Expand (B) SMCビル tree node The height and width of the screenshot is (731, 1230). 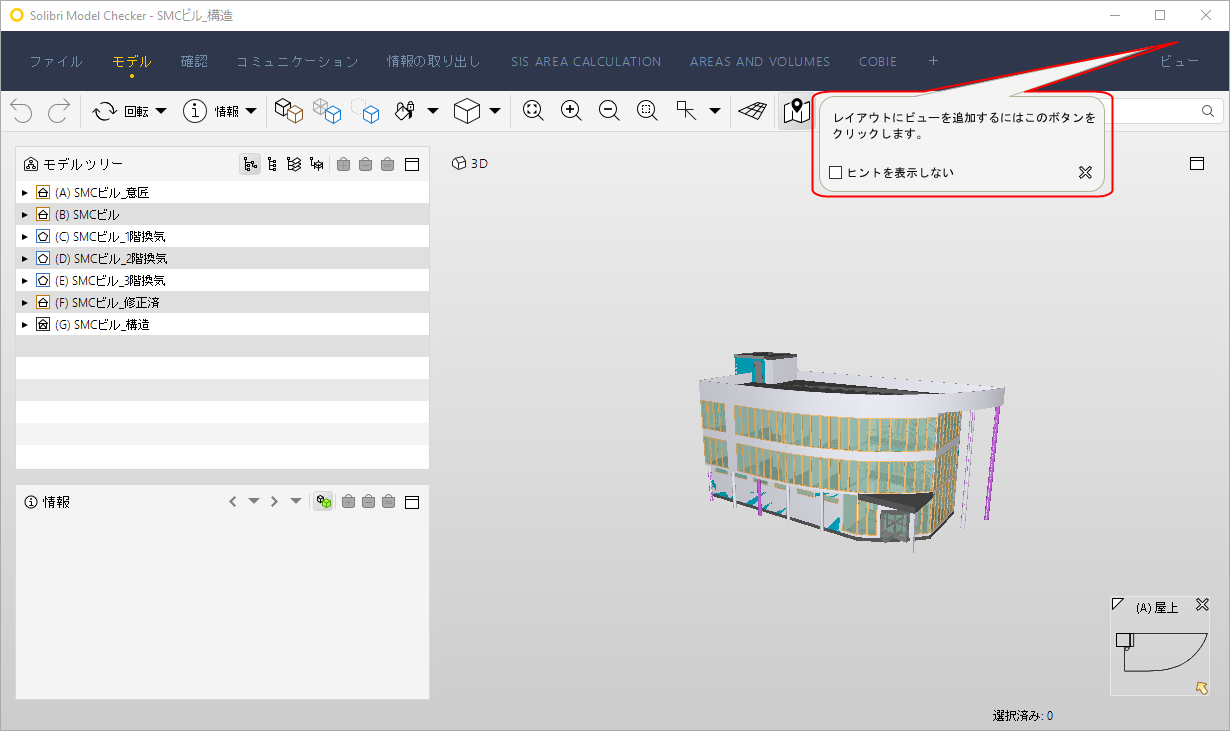(25, 214)
